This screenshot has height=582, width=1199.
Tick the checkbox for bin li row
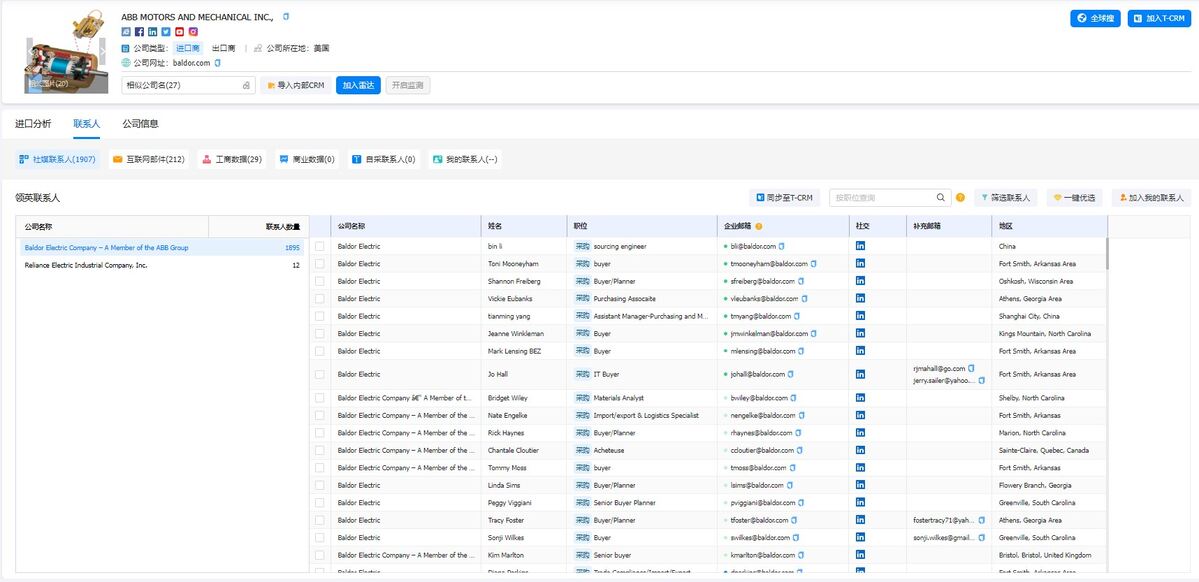tap(320, 246)
